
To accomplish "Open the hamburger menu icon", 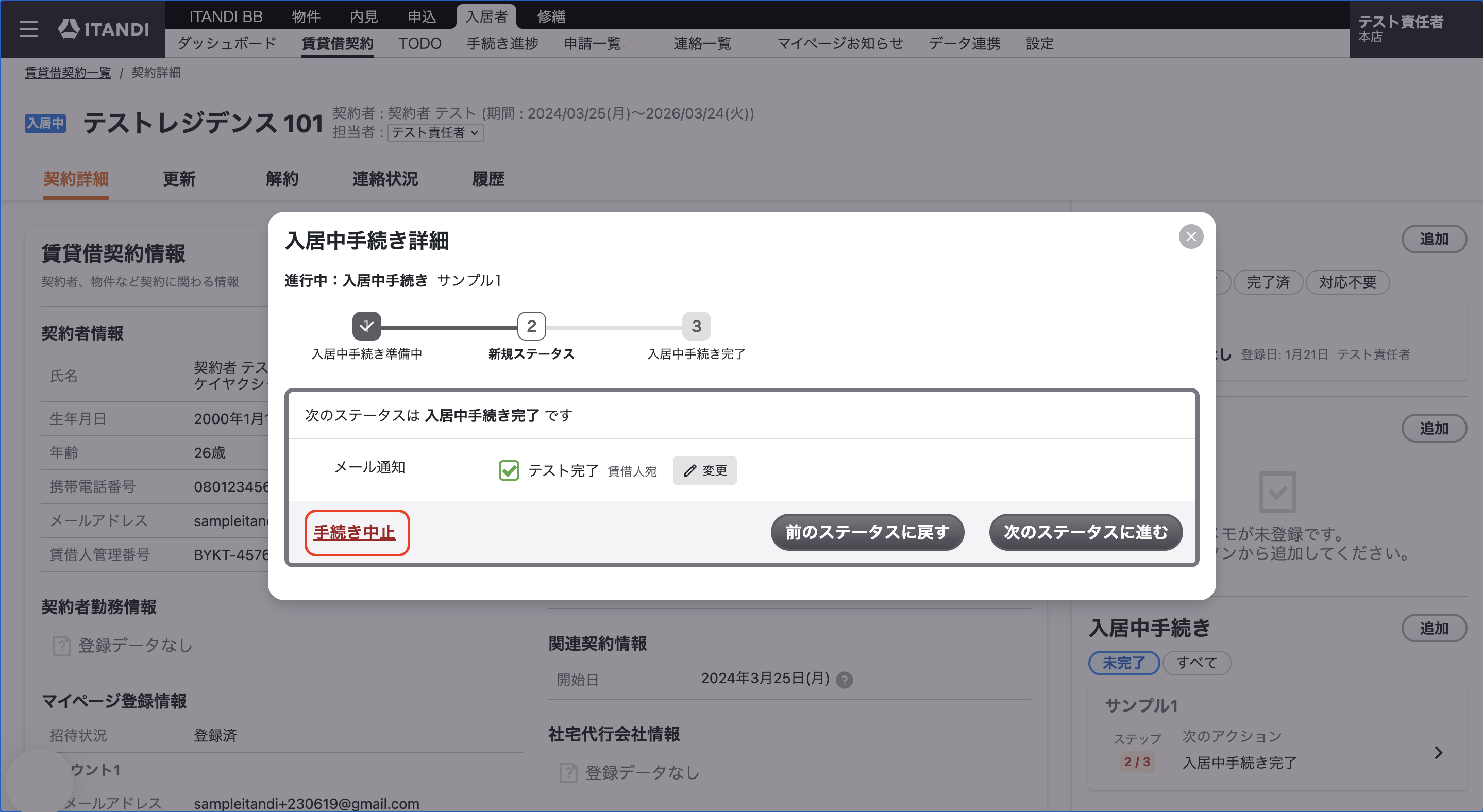I will coord(28,29).
